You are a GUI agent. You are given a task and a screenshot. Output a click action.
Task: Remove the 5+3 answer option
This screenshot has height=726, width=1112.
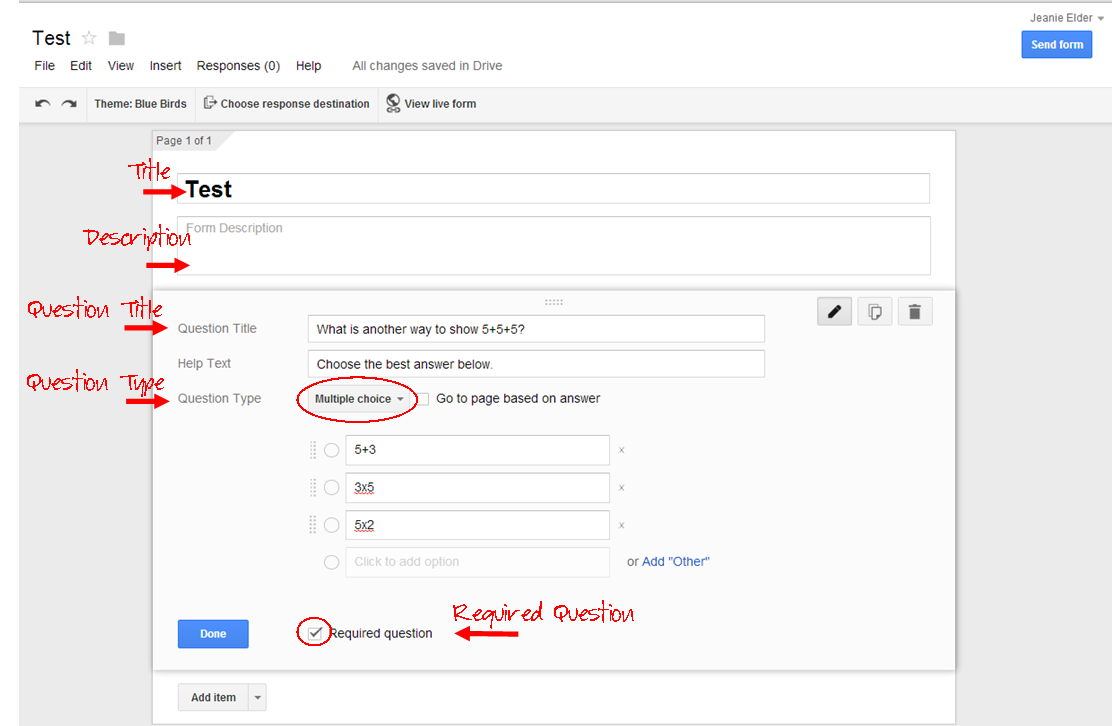pyautogui.click(x=621, y=450)
